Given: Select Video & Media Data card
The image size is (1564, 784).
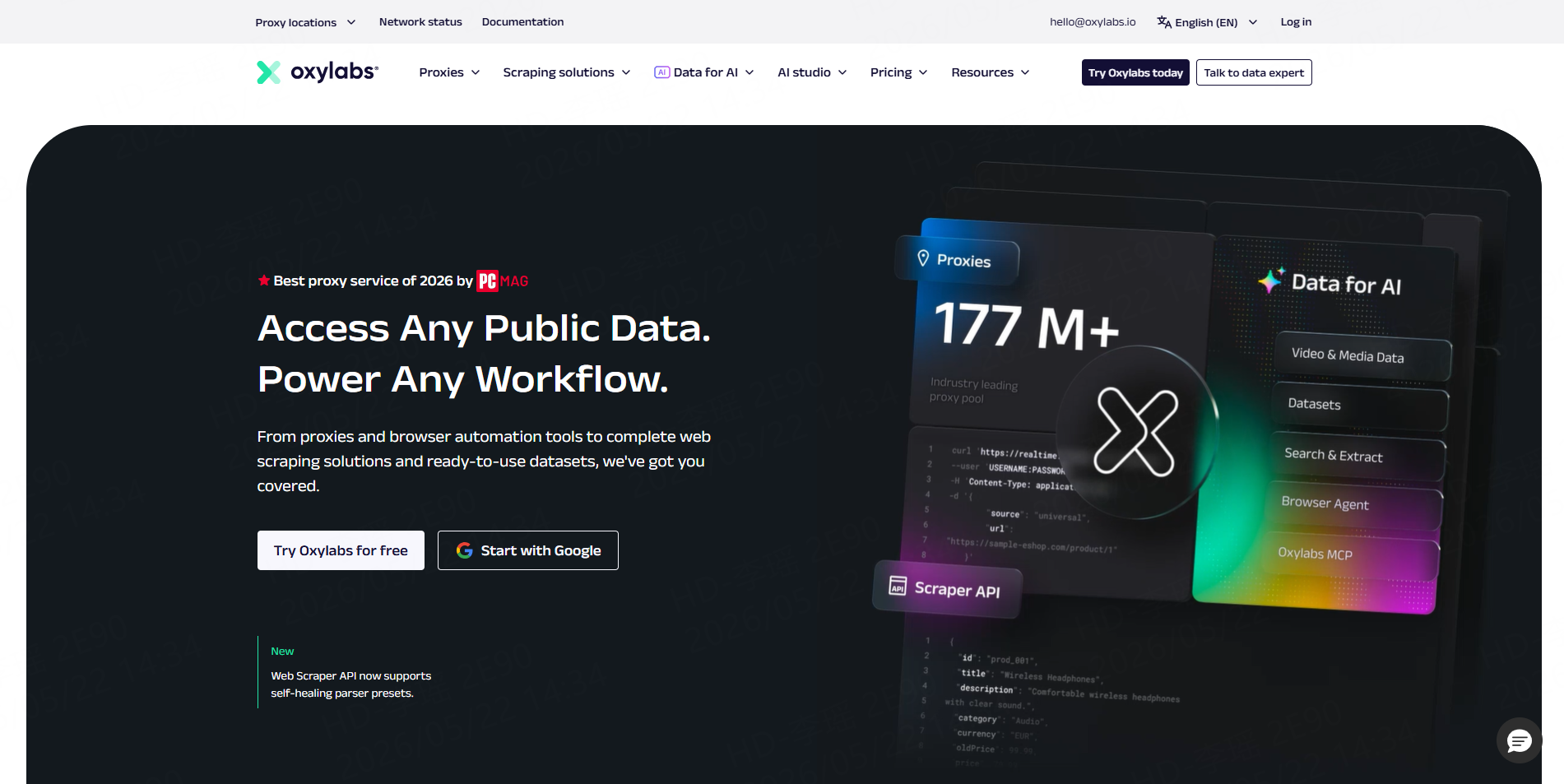Looking at the screenshot, I should 1363,356.
